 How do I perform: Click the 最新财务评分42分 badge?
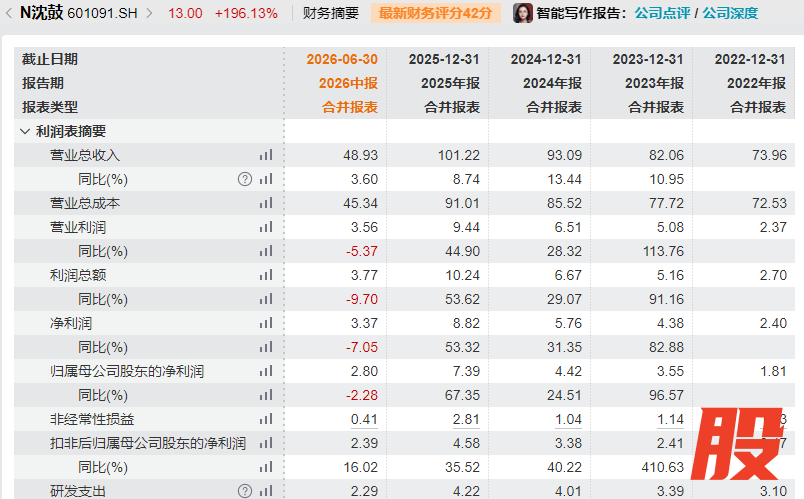[435, 13]
